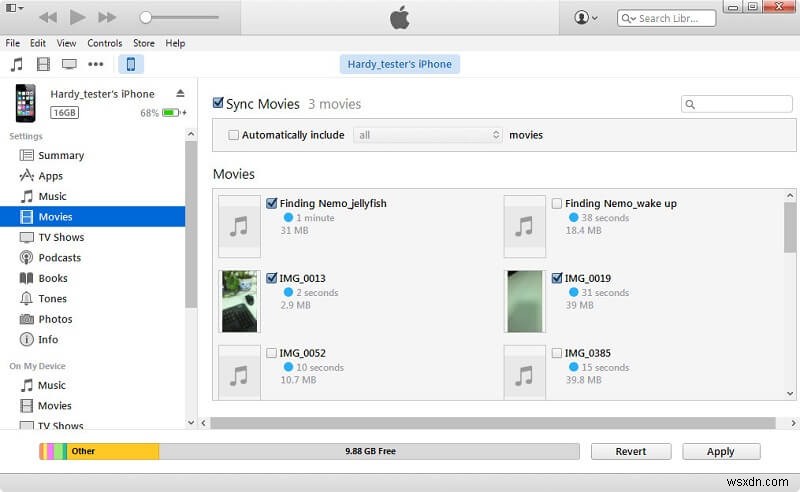This screenshot has height=492, width=800.
Task: Eject Hardy_tester's iPhone
Action: 180,93
